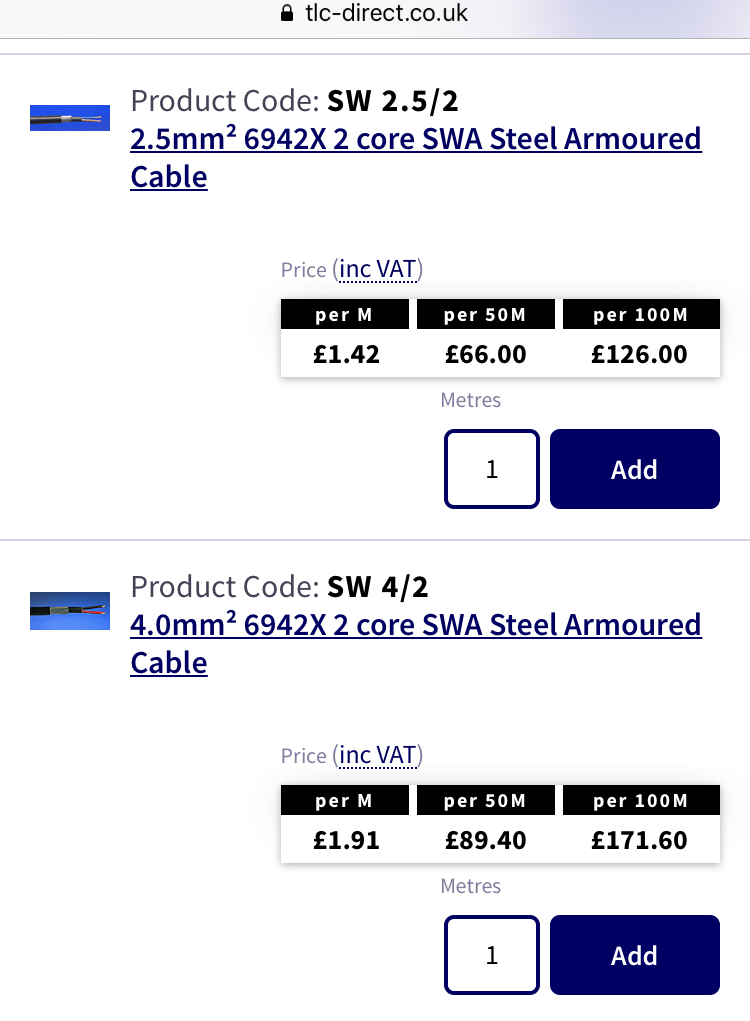Viewport: 750px width, 1021px height.
Task: Click the £171.60 per 100M price
Action: 640,840
